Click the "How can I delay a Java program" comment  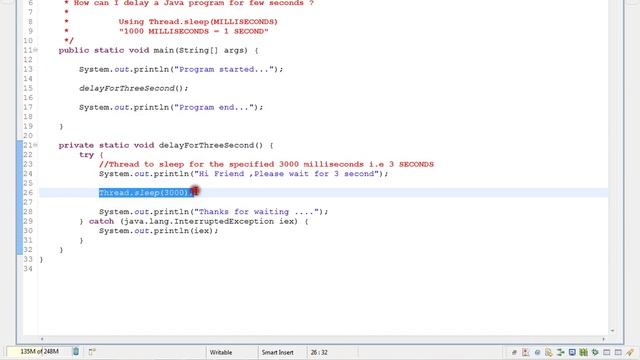pyautogui.click(x=193, y=3)
